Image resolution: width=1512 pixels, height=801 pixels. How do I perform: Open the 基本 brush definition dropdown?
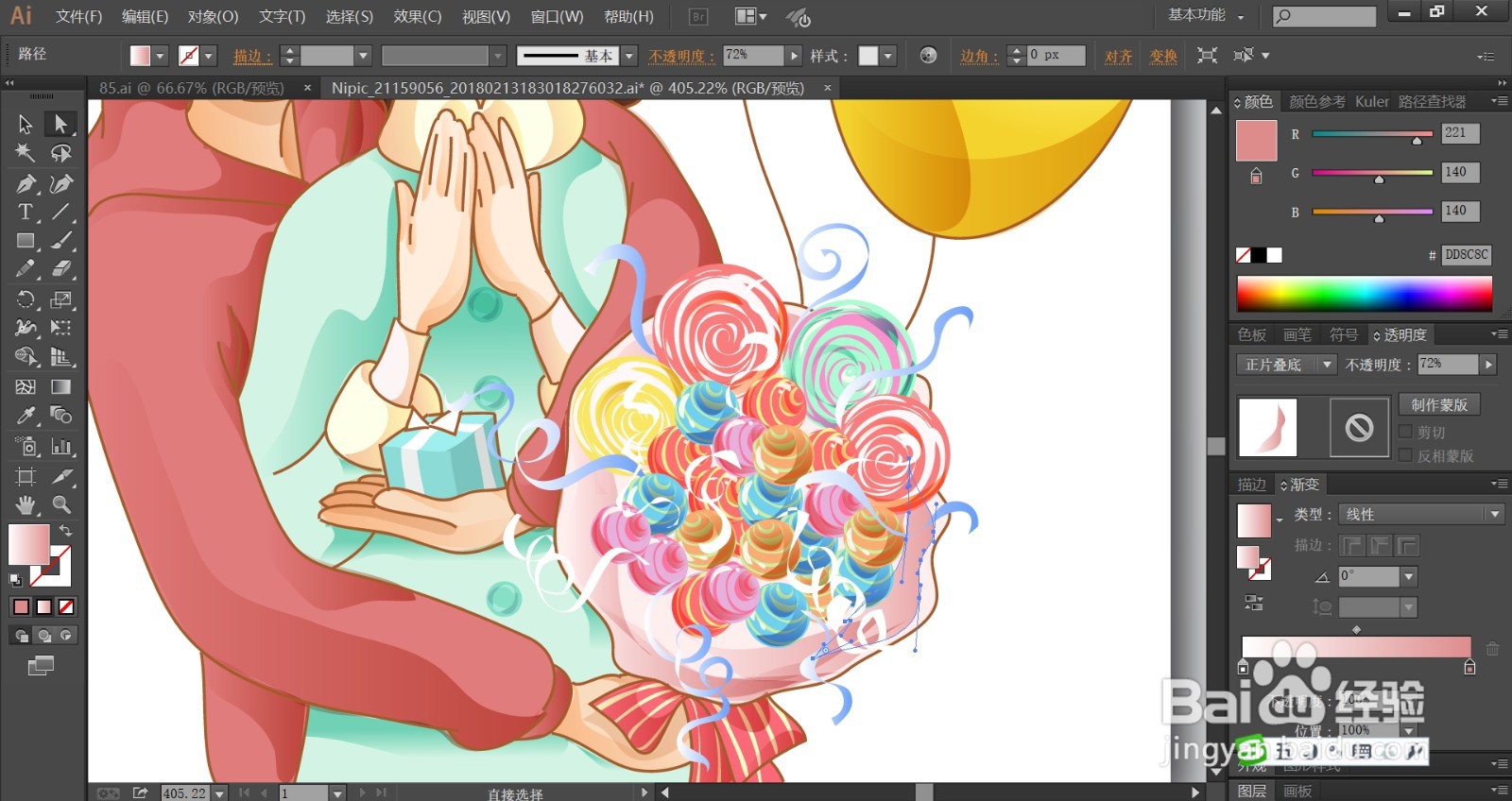629,56
